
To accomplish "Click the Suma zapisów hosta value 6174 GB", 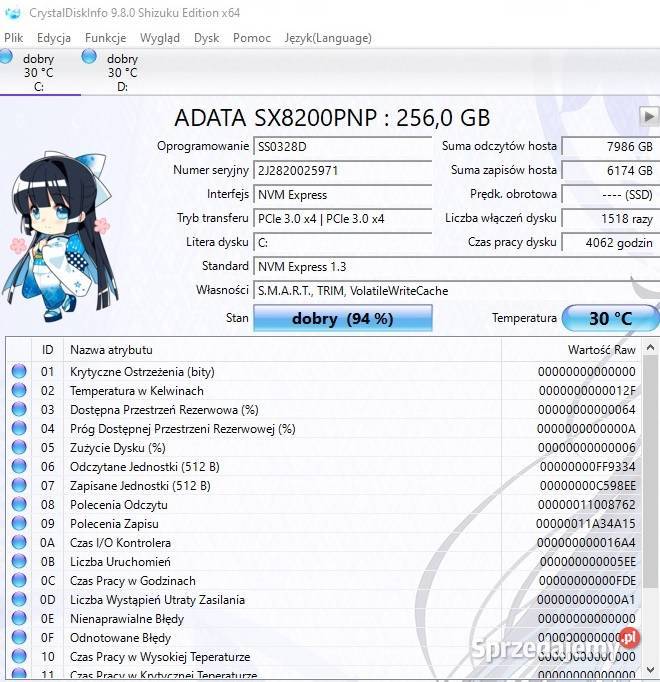I will 610,170.
